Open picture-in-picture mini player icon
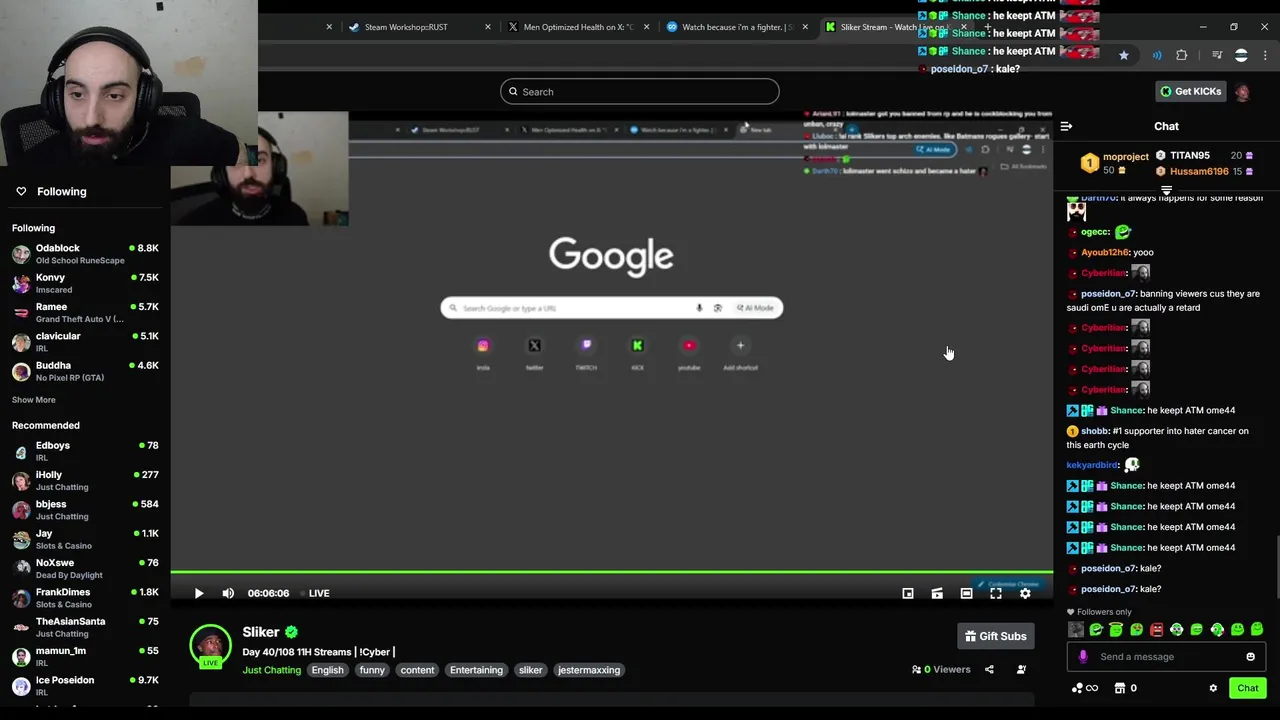This screenshot has width=1280, height=720. [x=908, y=593]
